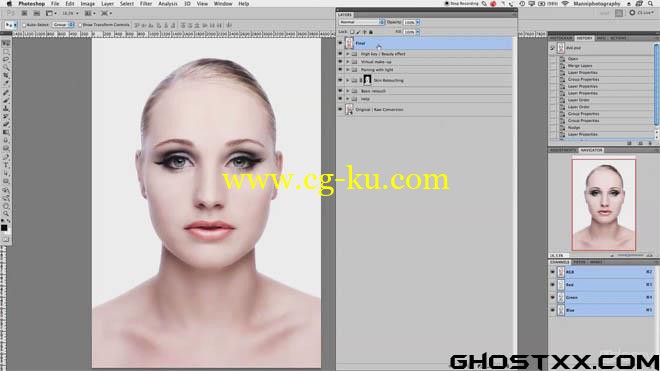This screenshot has width=660, height=371.
Task: Switch to the Actions tab
Action: coord(617,38)
